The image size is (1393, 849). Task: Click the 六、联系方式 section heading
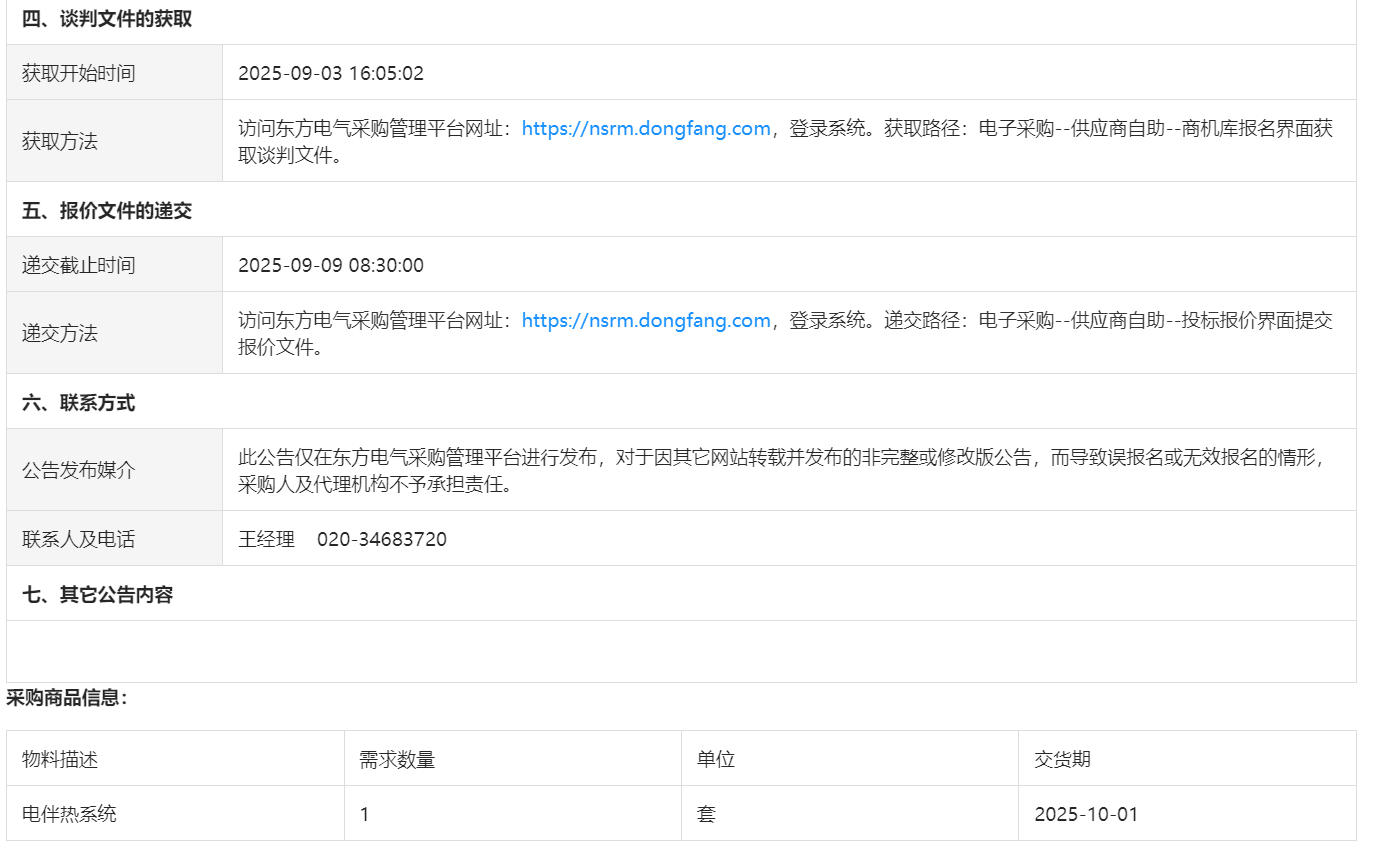coord(78,403)
